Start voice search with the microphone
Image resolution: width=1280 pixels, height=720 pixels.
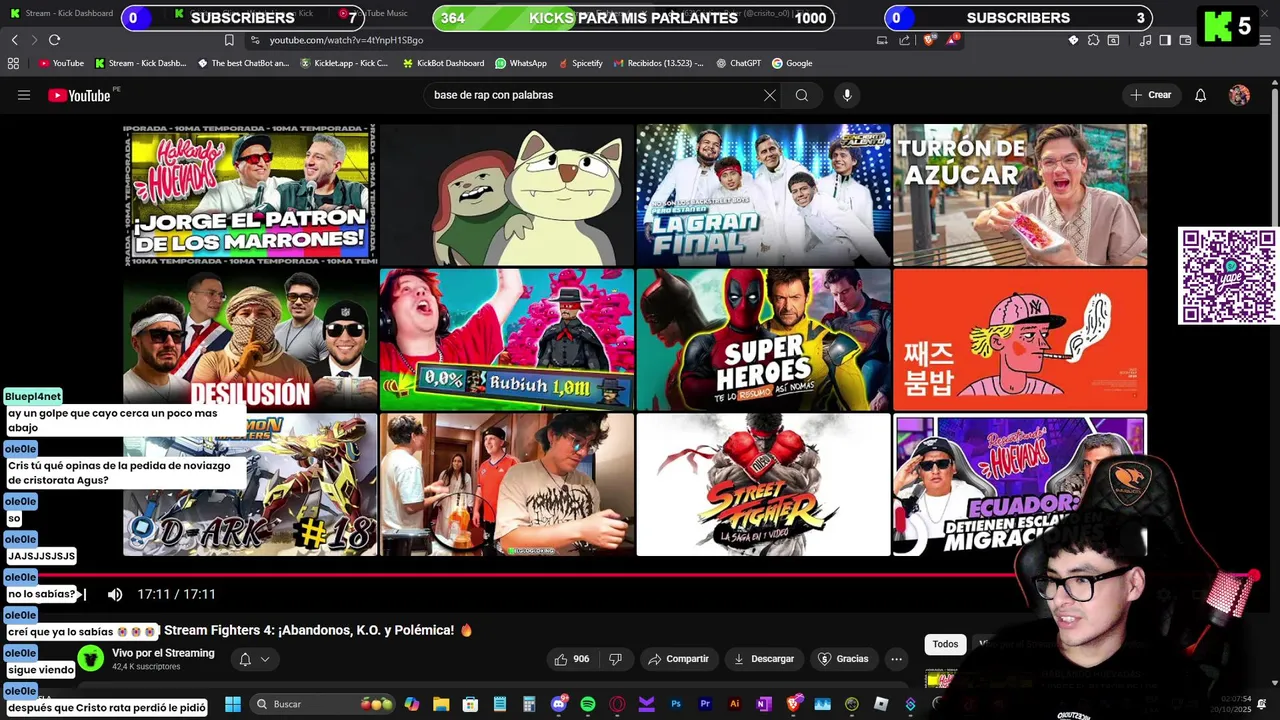(847, 95)
